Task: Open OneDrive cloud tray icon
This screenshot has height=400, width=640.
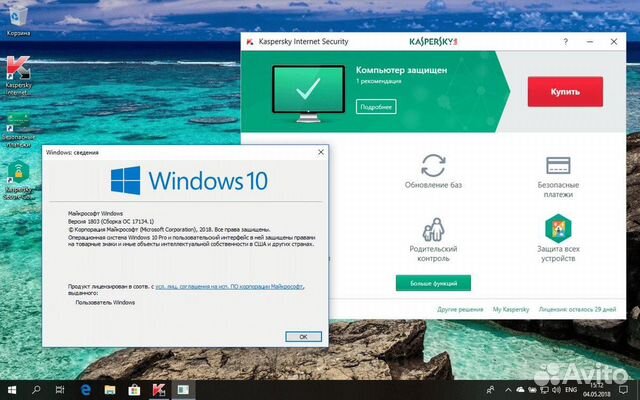Action: coord(520,390)
